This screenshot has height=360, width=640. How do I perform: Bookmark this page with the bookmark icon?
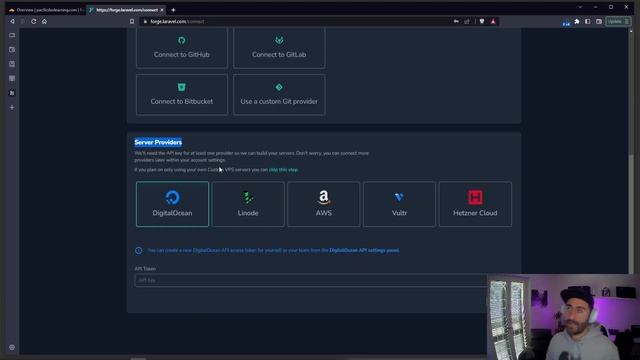click(132, 21)
